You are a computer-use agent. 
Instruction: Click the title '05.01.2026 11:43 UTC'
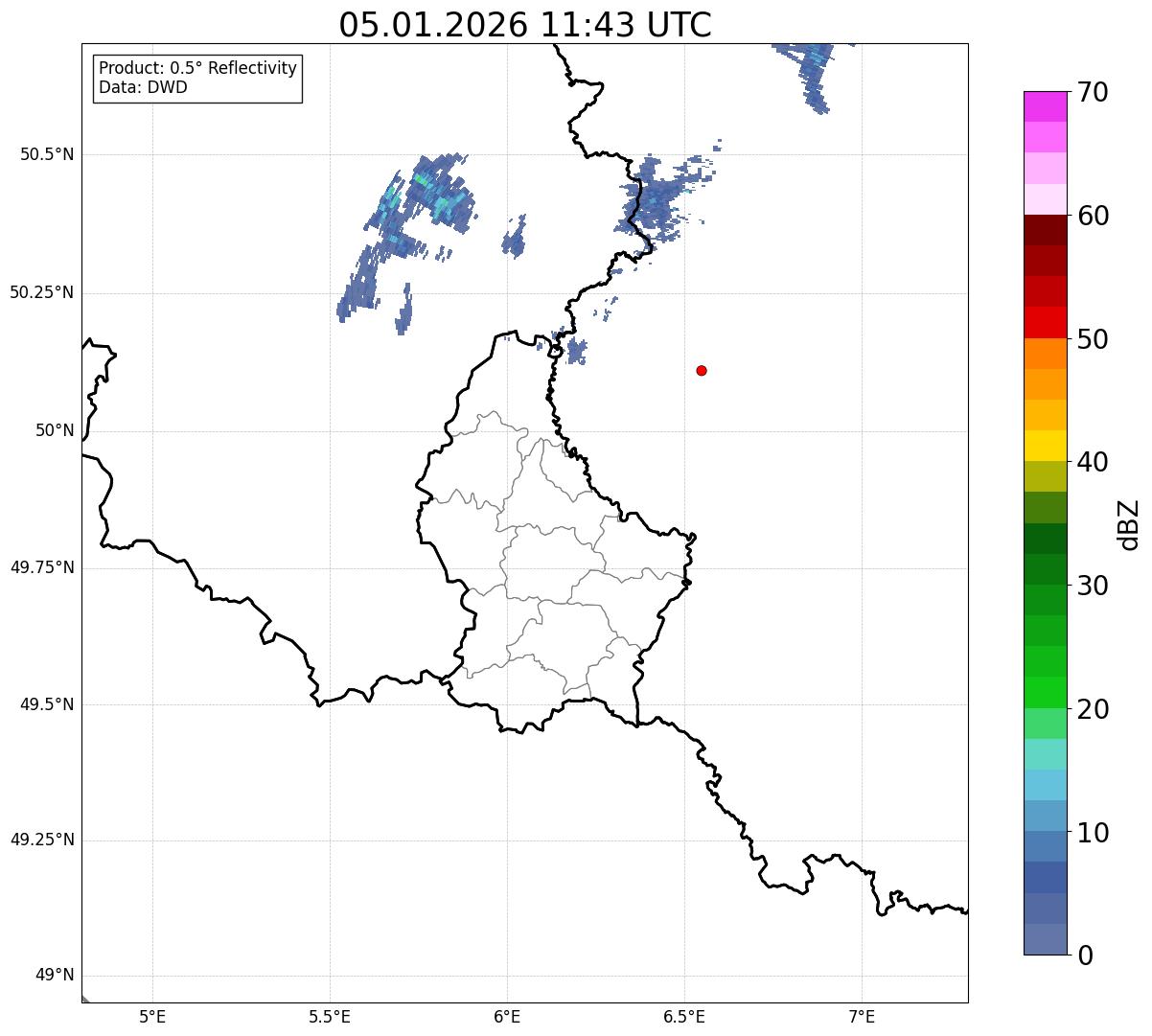tap(525, 25)
